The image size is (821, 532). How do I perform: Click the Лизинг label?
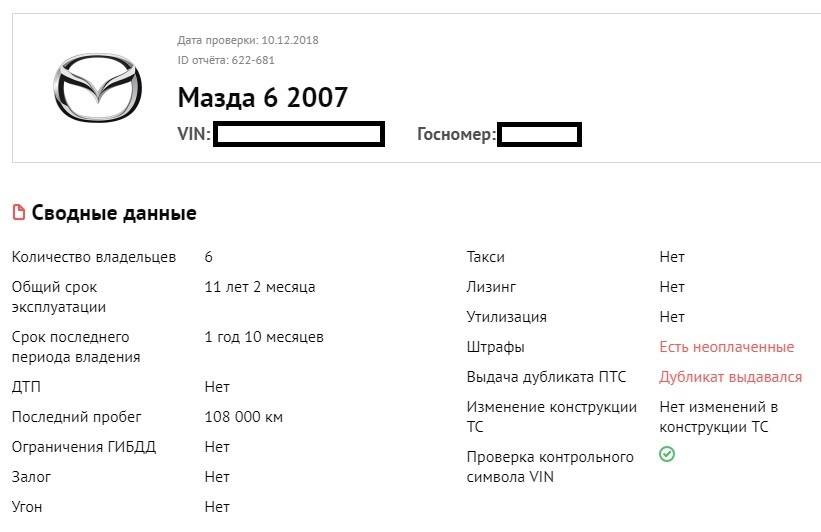491,287
